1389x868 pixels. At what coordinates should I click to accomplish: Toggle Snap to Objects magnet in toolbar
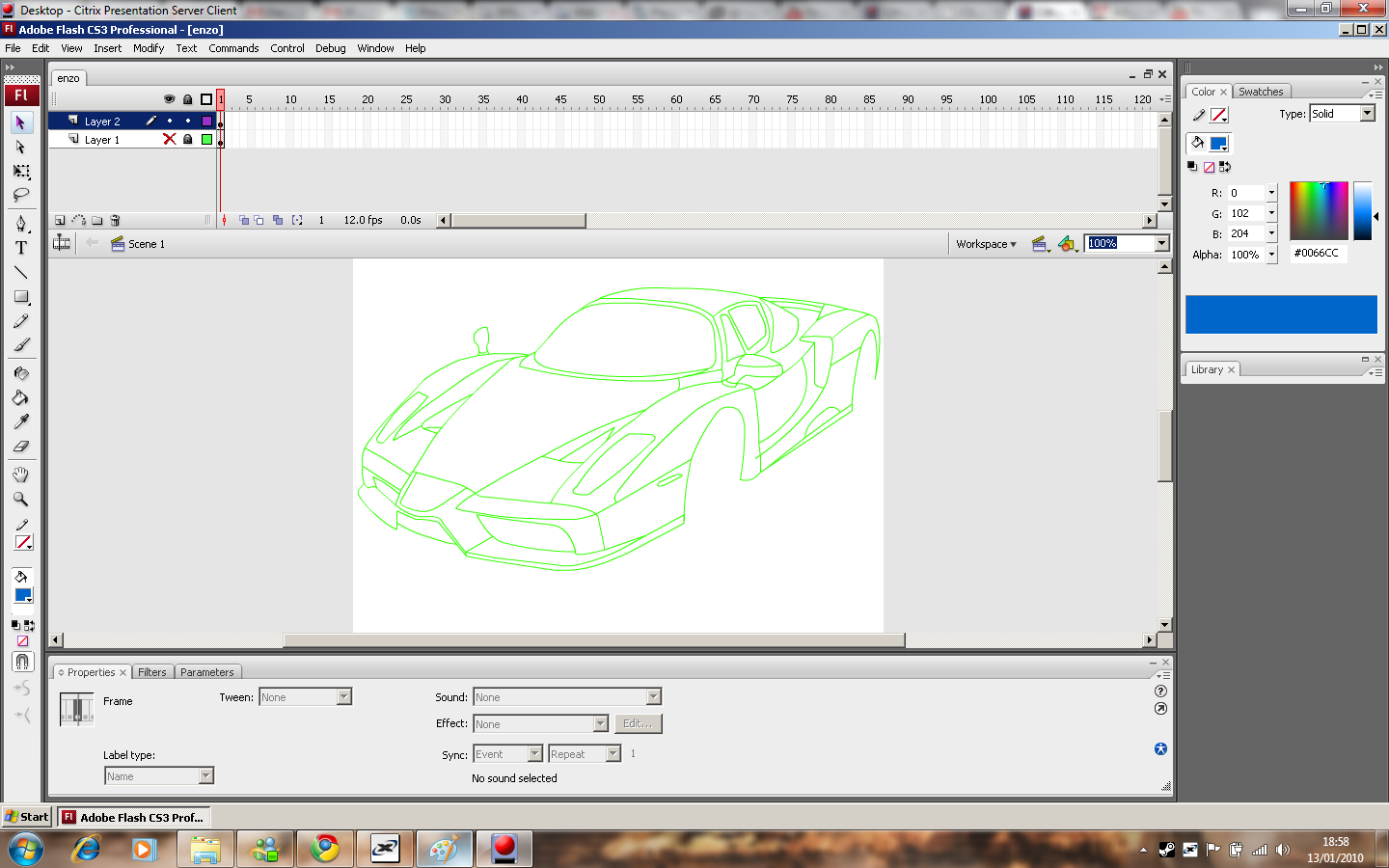click(22, 662)
